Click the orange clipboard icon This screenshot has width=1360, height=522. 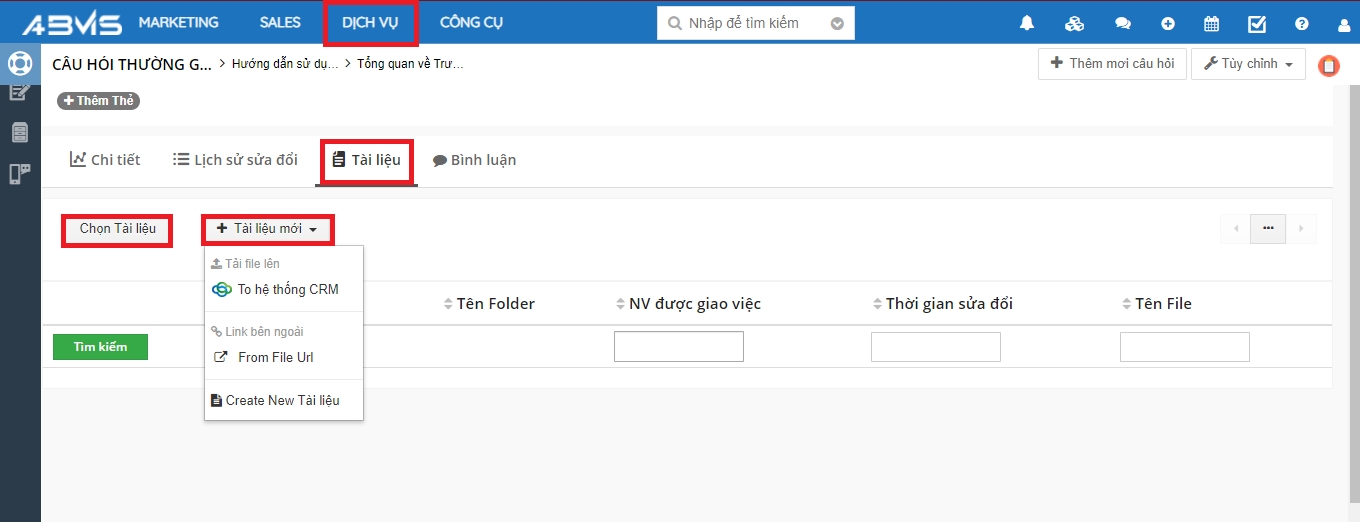(1329, 66)
